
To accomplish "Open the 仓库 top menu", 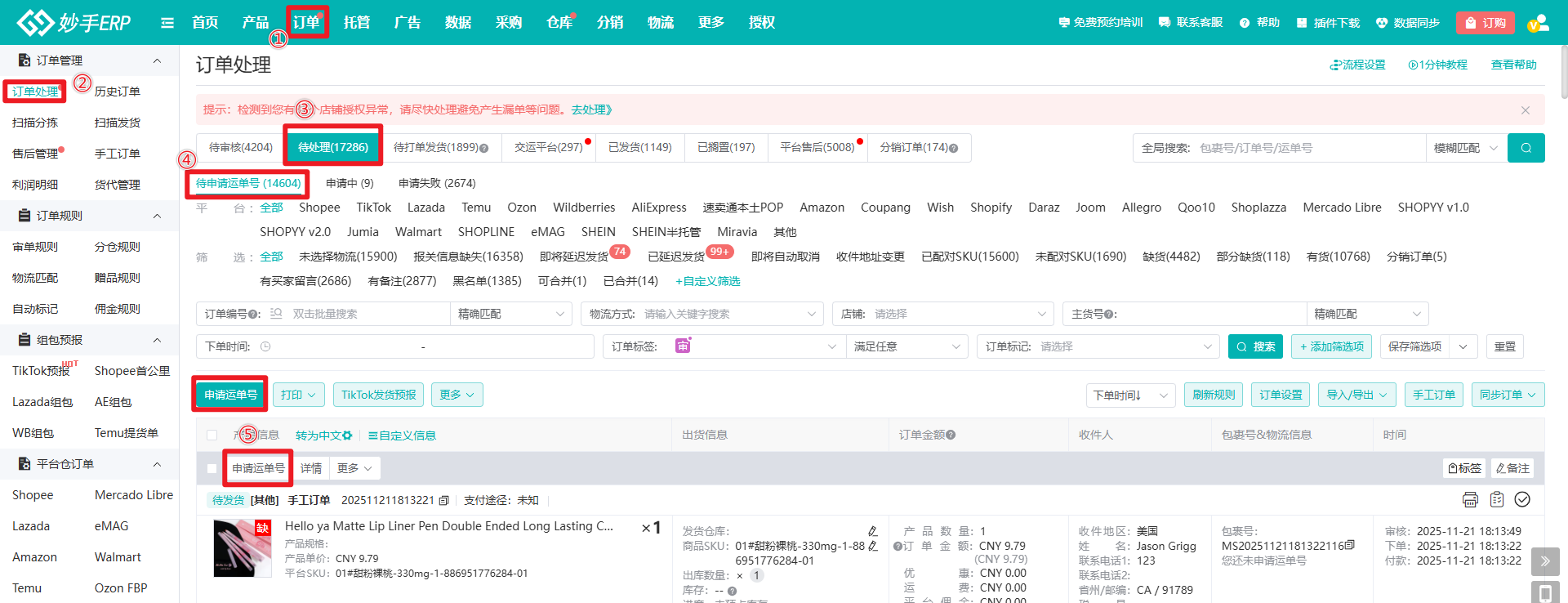I will click(x=559, y=23).
